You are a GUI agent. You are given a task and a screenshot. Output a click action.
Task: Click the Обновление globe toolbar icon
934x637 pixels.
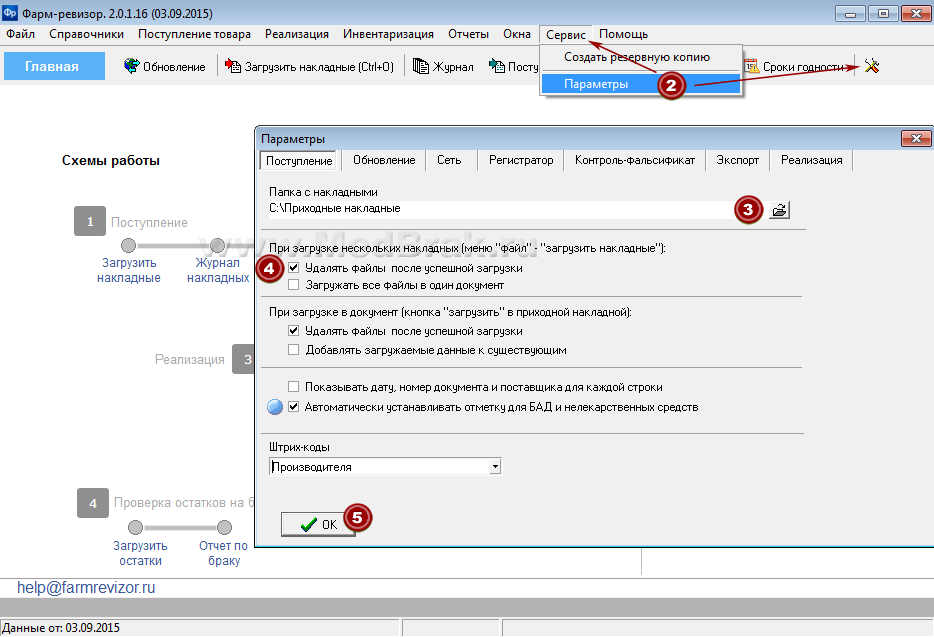pos(132,66)
